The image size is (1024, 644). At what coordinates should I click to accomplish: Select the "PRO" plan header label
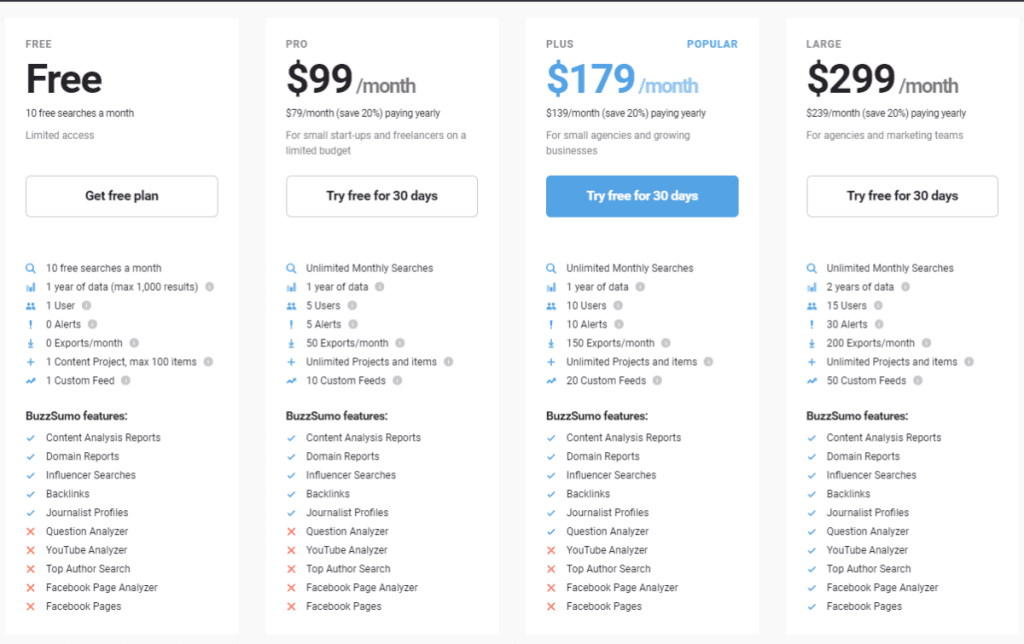pyautogui.click(x=296, y=44)
